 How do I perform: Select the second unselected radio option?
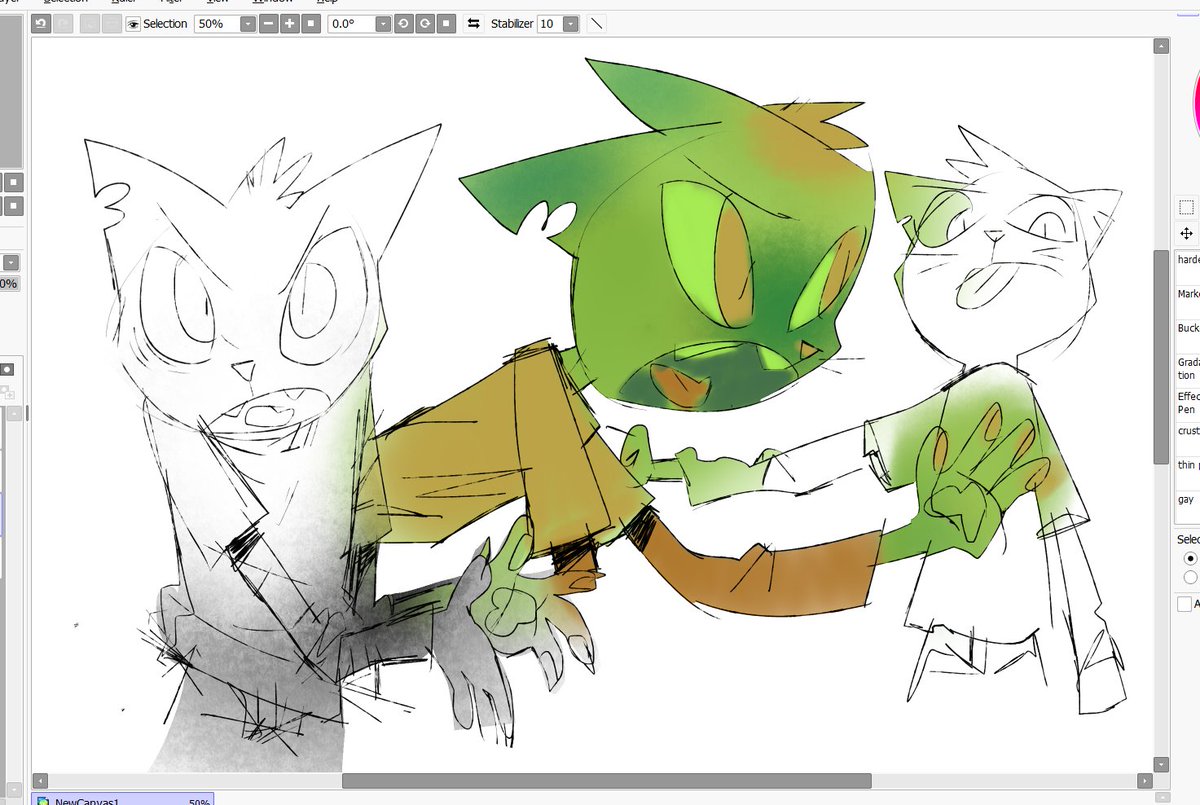1190,577
